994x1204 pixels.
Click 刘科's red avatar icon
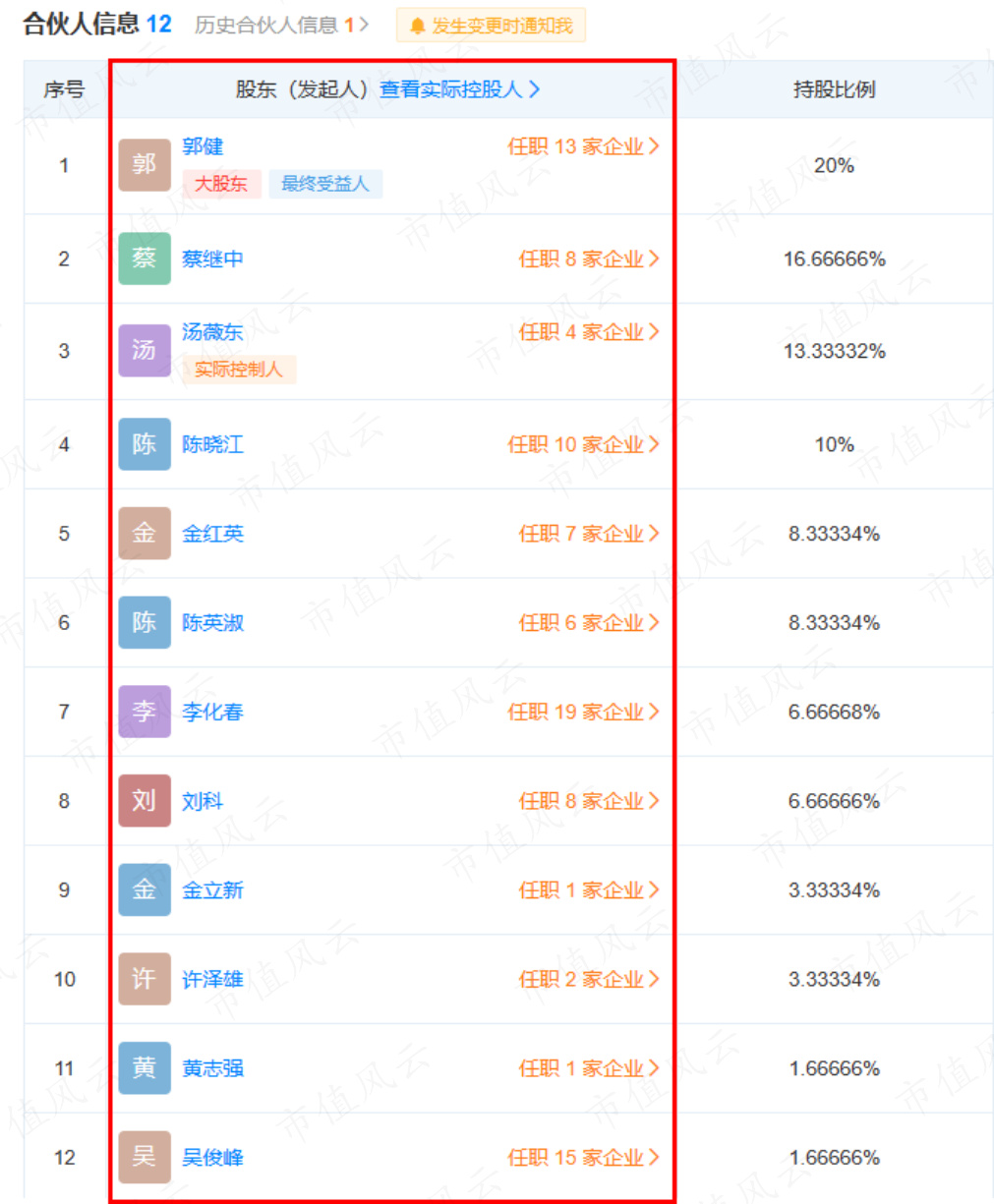tap(145, 801)
